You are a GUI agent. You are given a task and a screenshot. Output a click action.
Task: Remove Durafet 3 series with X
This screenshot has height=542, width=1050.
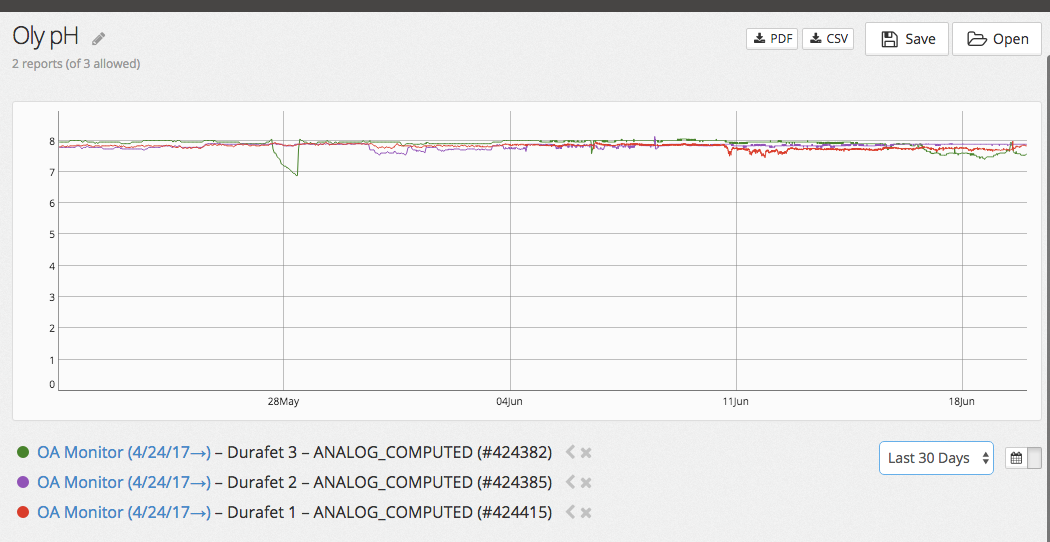tap(586, 453)
